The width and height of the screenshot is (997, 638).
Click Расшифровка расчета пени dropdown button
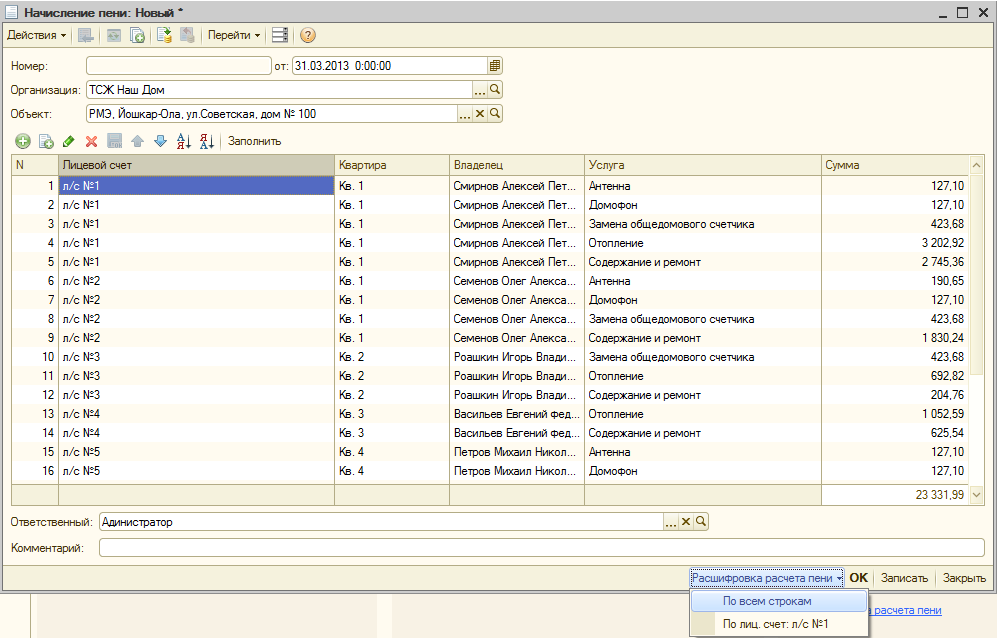pyautogui.click(x=766, y=578)
